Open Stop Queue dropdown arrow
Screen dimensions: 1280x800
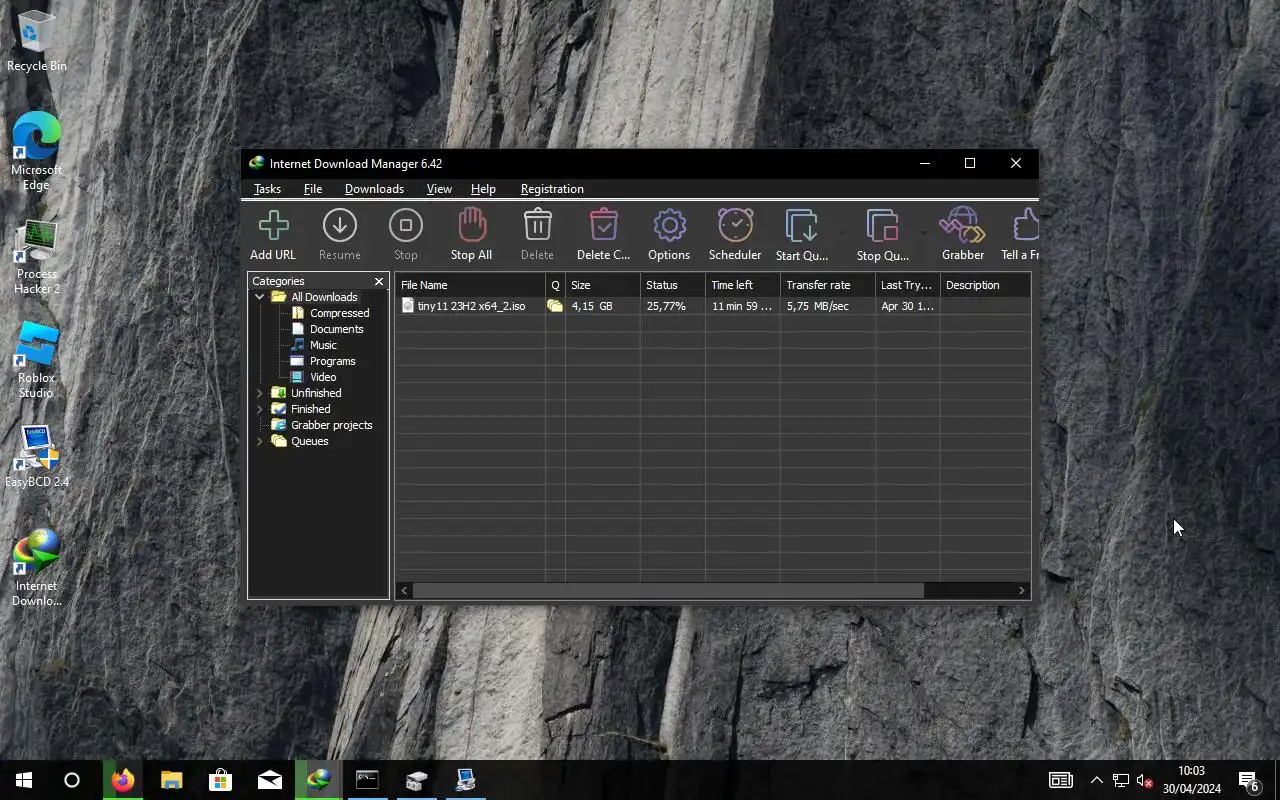tap(922, 233)
